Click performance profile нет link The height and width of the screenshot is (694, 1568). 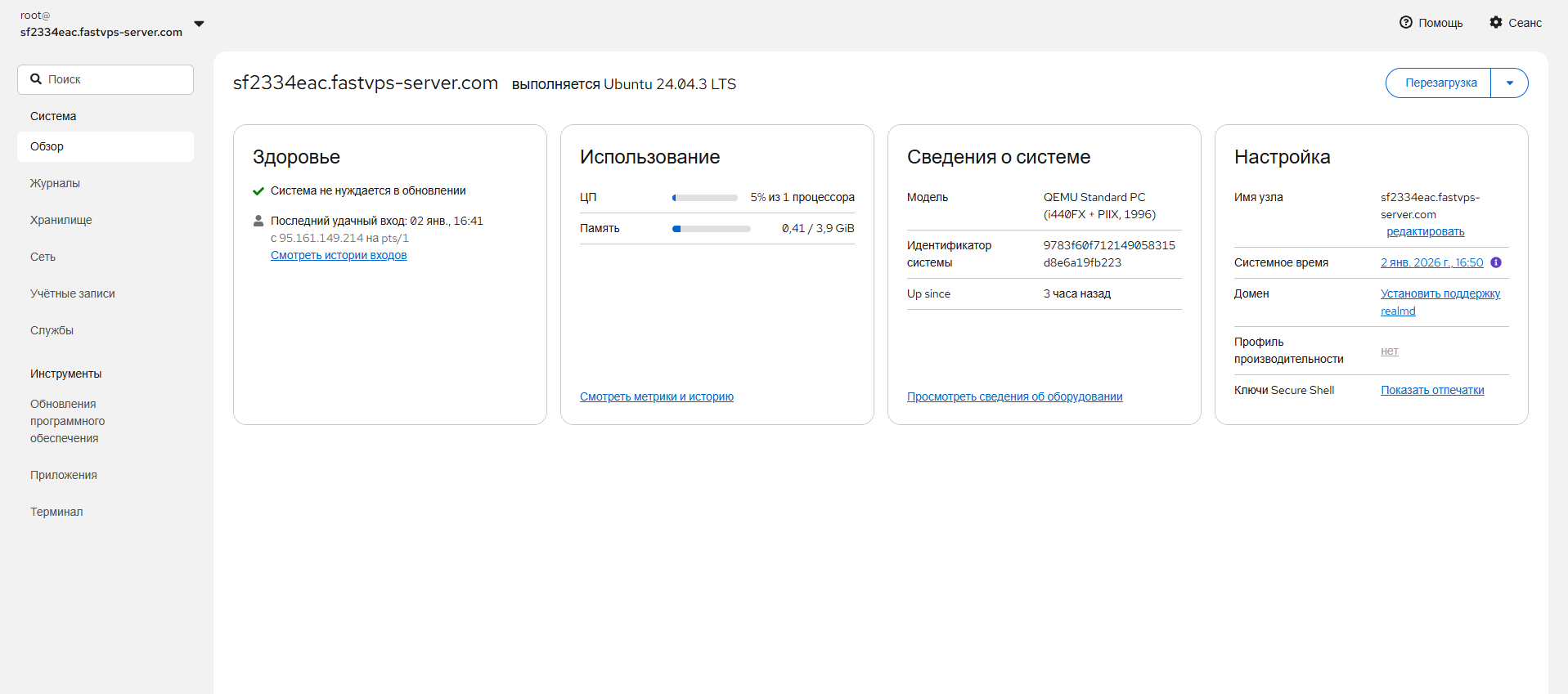[x=1390, y=351]
